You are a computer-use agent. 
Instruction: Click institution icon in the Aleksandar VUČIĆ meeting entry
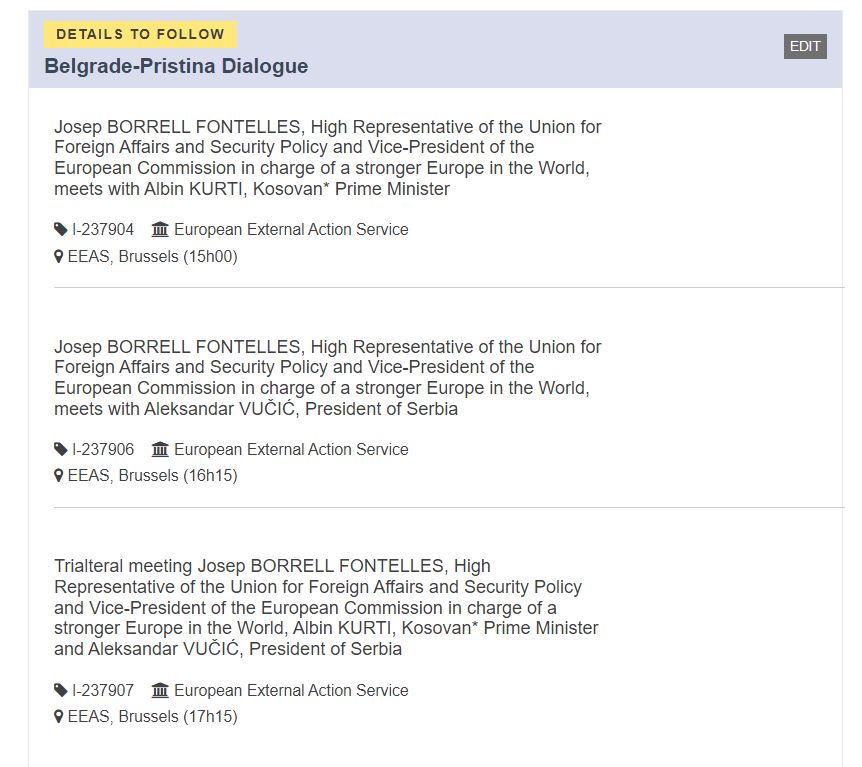pos(160,449)
